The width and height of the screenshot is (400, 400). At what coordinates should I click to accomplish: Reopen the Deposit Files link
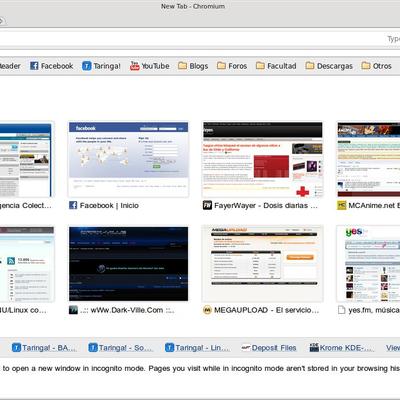[x=269, y=348]
